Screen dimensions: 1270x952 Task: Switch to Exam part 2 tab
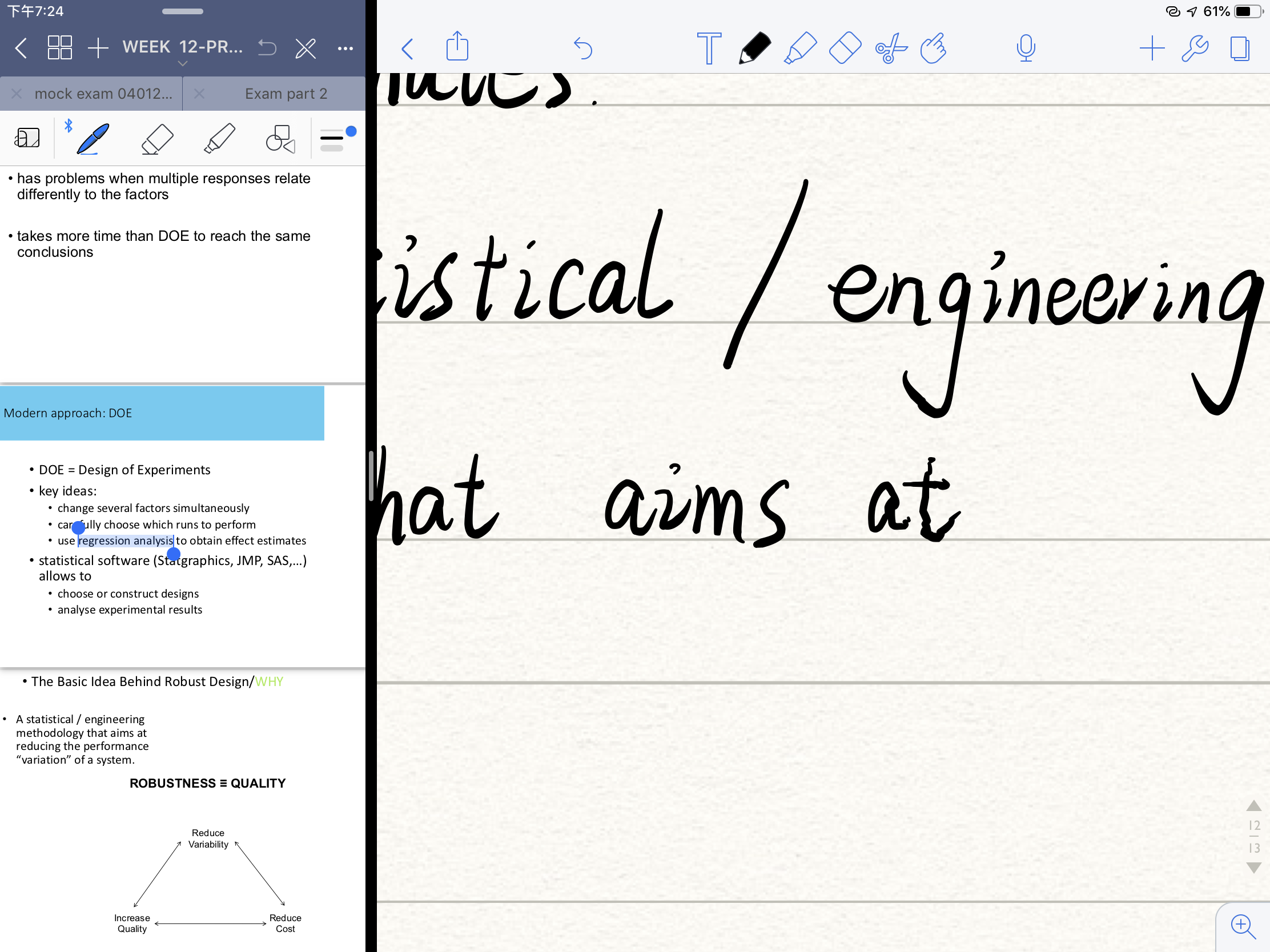(286, 94)
